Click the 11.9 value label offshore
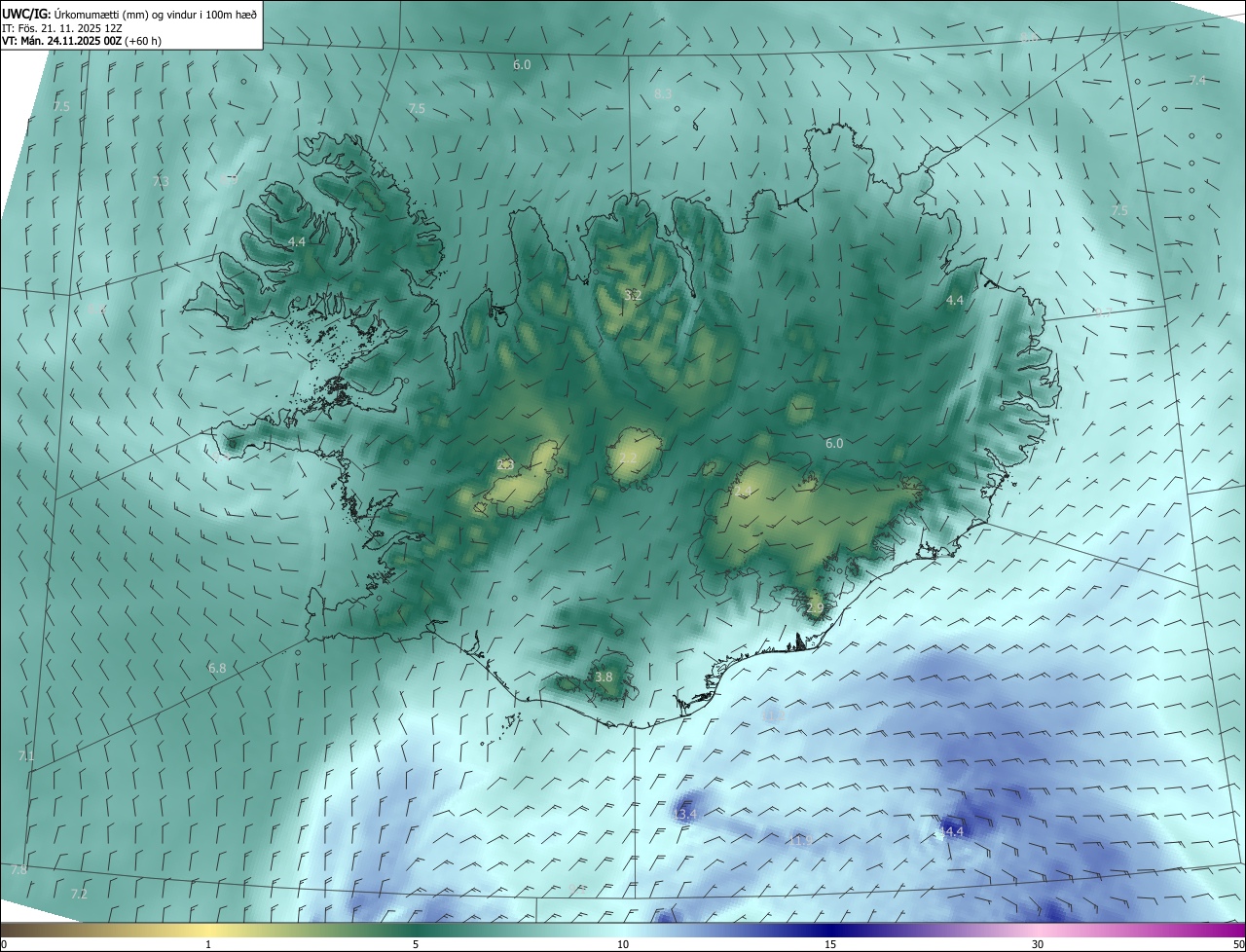The height and width of the screenshot is (952, 1246). [x=799, y=839]
